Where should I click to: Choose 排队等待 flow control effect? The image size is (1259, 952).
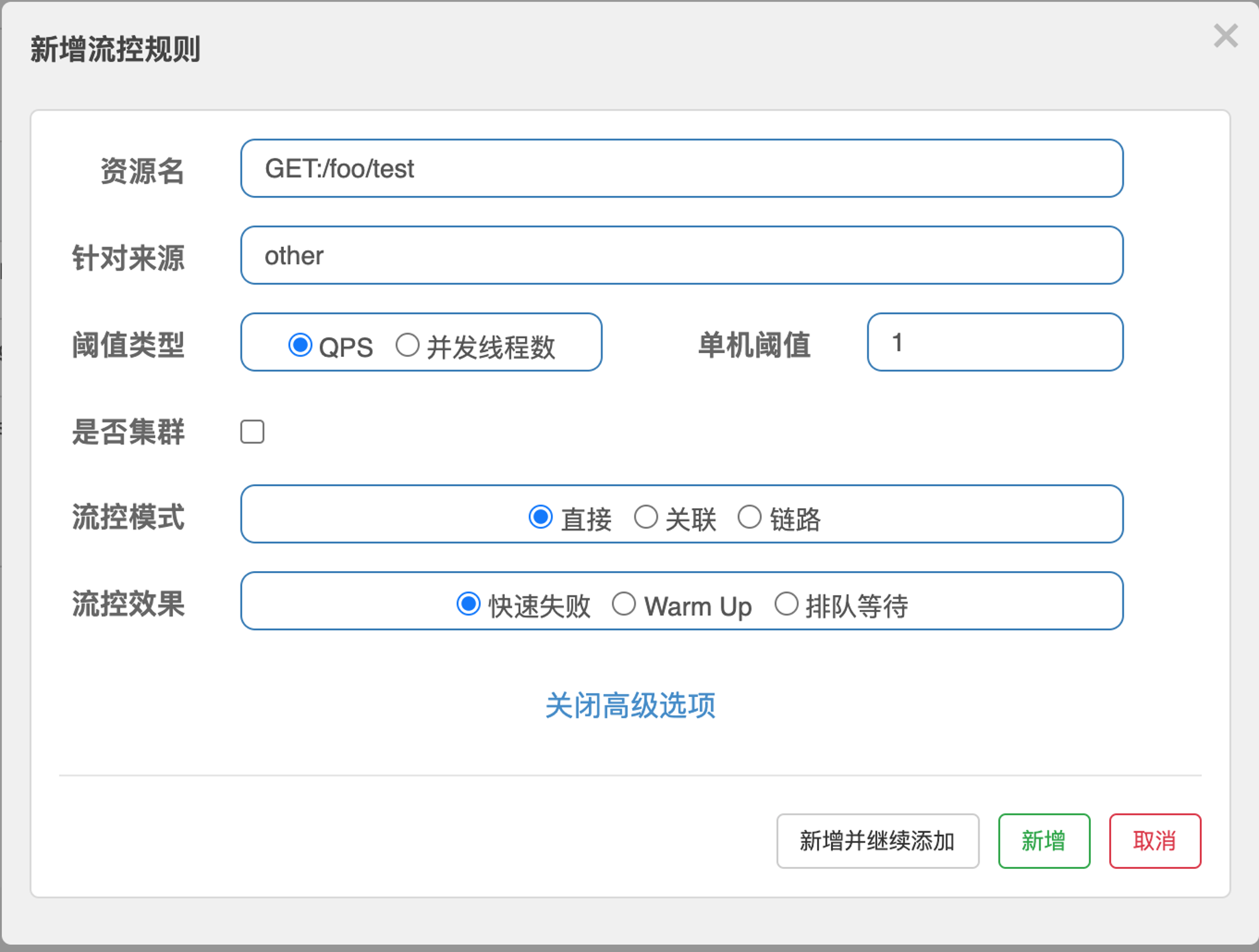coord(786,604)
